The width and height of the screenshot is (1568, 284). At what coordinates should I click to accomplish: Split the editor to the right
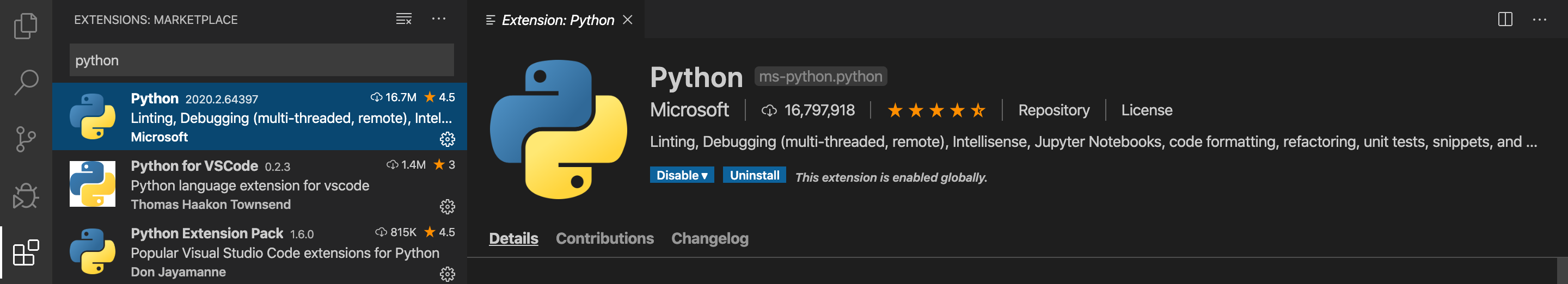(1505, 20)
